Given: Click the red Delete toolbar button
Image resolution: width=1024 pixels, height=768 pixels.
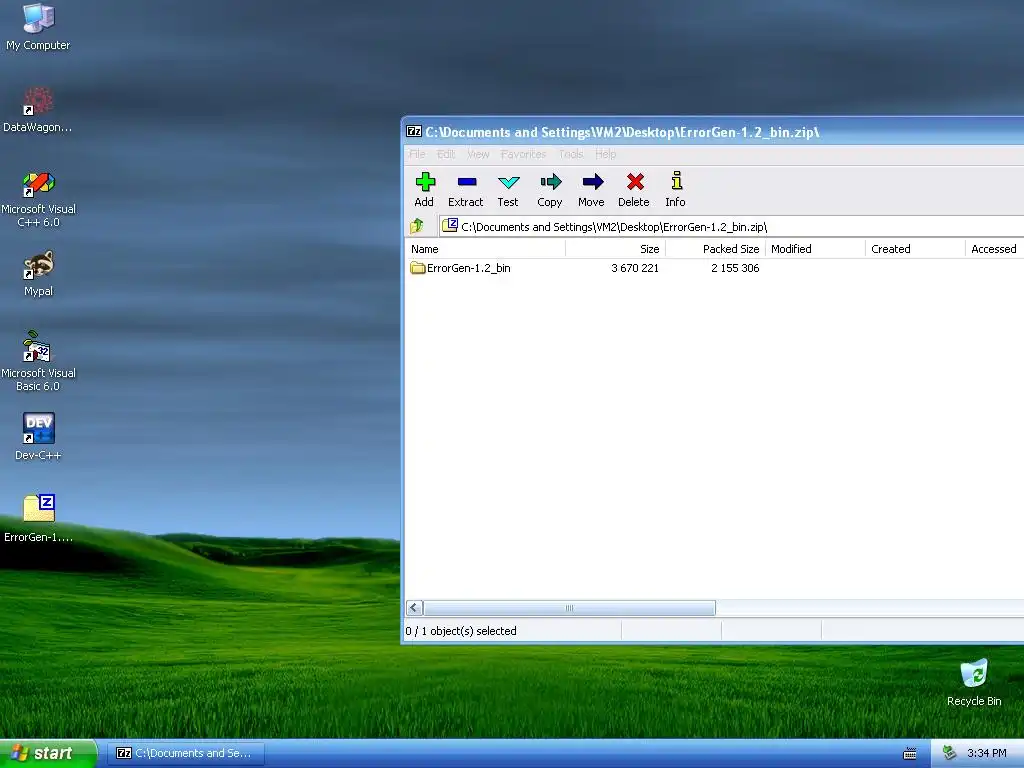Looking at the screenshot, I should pyautogui.click(x=634, y=189).
